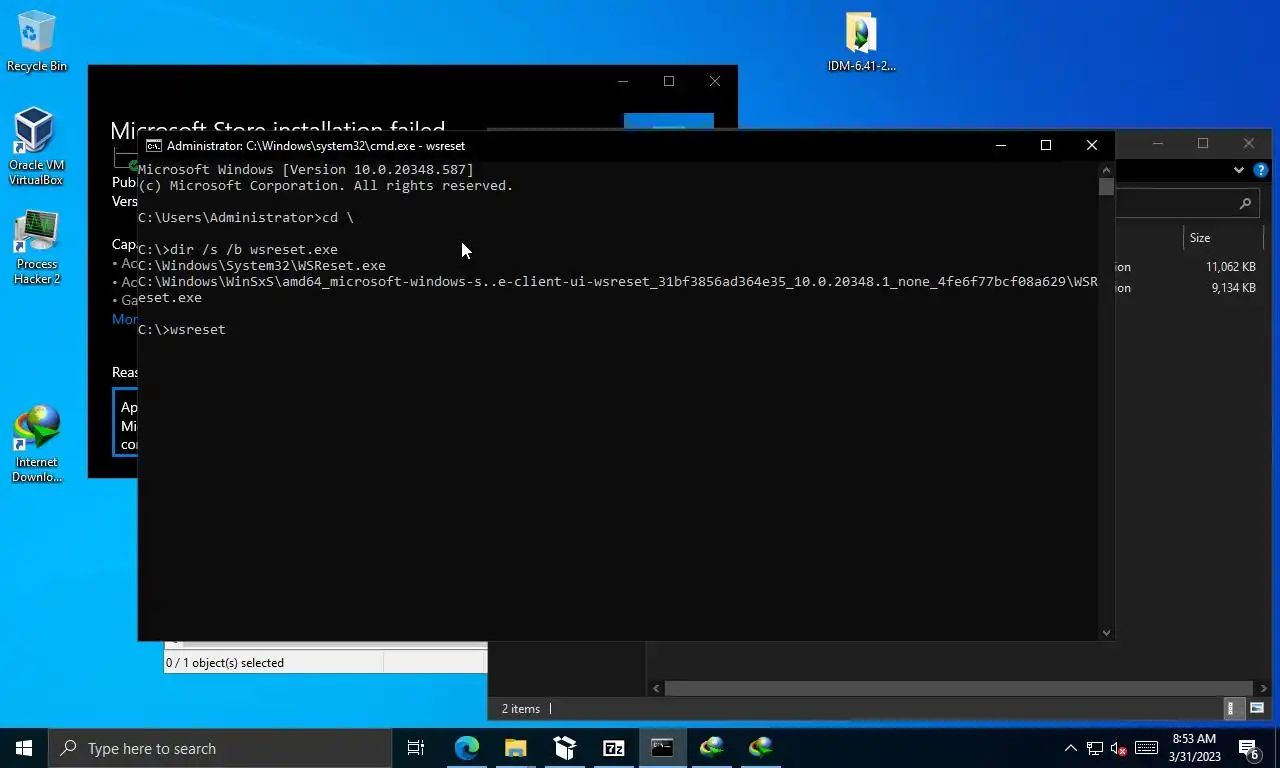Click the '0 / 1 object(s) selected' status text
This screenshot has width=1280, height=768.
(x=225, y=662)
